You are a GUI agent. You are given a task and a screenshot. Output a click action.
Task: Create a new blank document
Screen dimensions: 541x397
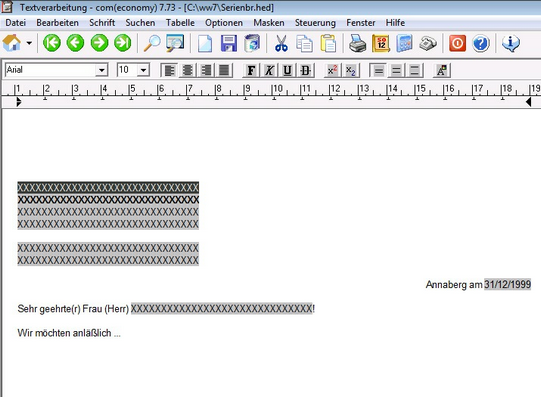tap(205, 43)
